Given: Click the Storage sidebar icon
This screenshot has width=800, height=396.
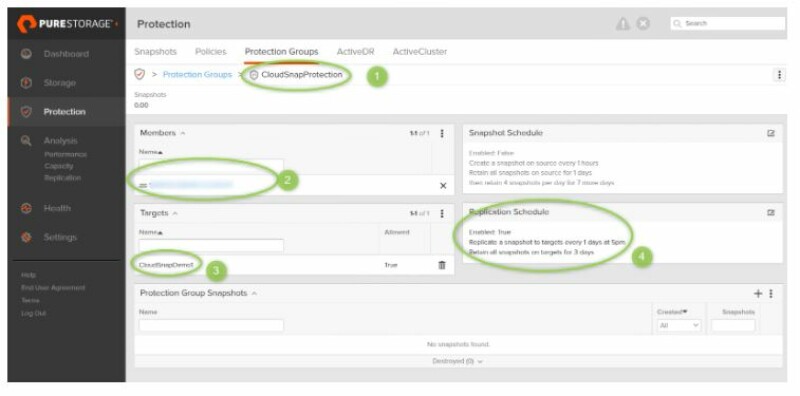Looking at the screenshot, I should pos(27,83).
